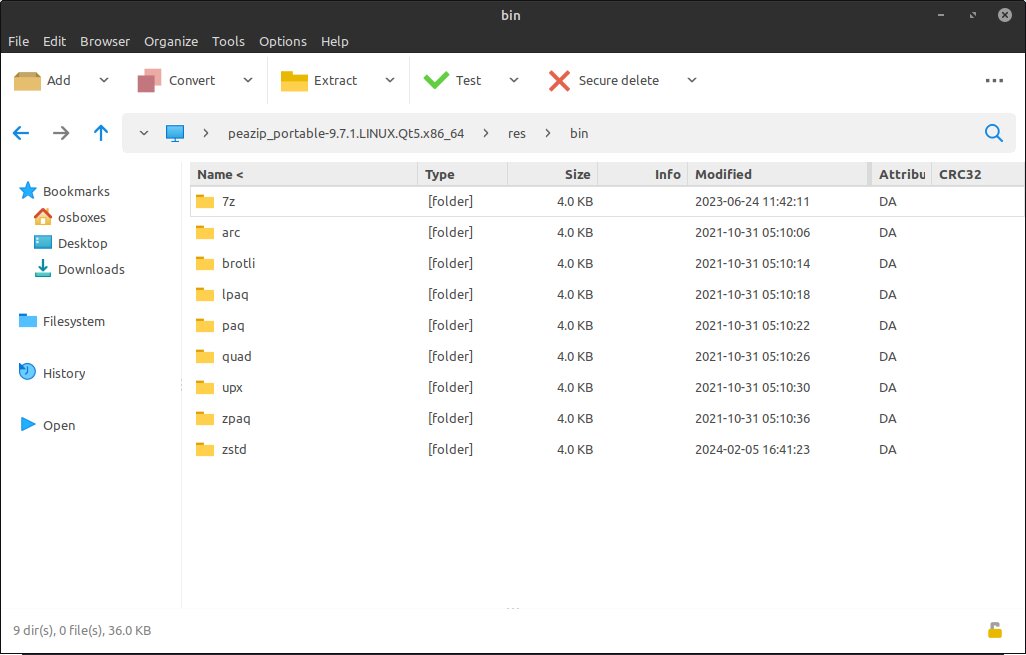Go back with the left arrow

(x=21, y=133)
